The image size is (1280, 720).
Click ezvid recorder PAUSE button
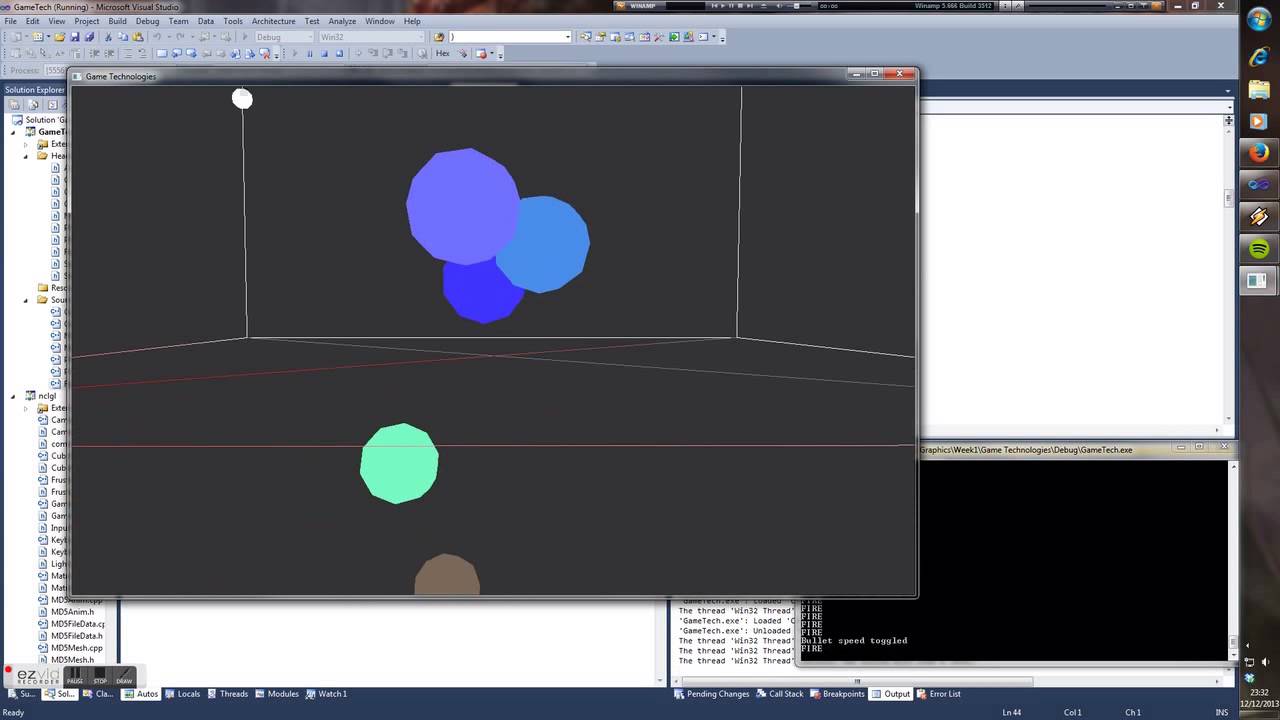click(x=74, y=676)
